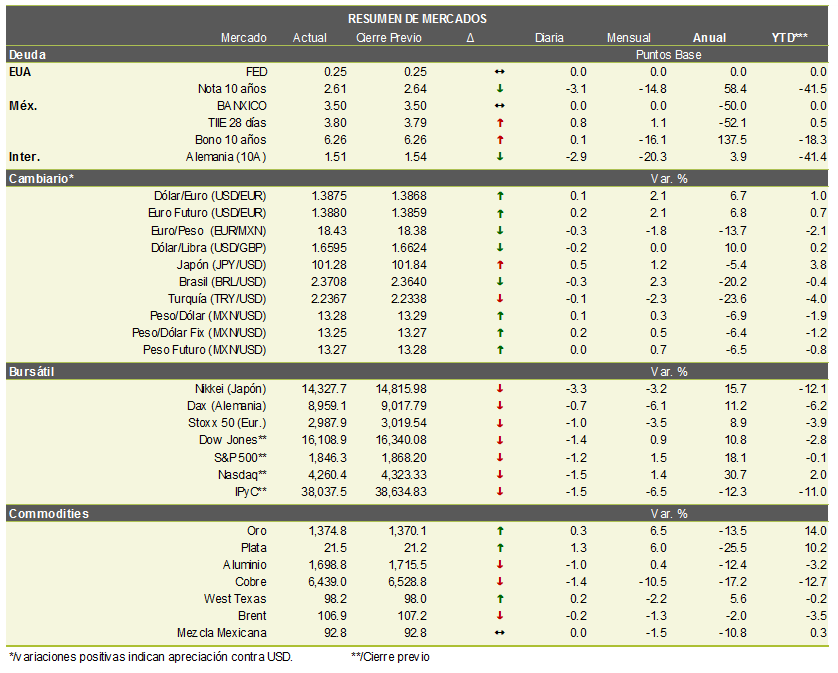
Task: Click the Nikkei actual value 14,327.7
Action: [x=324, y=389]
